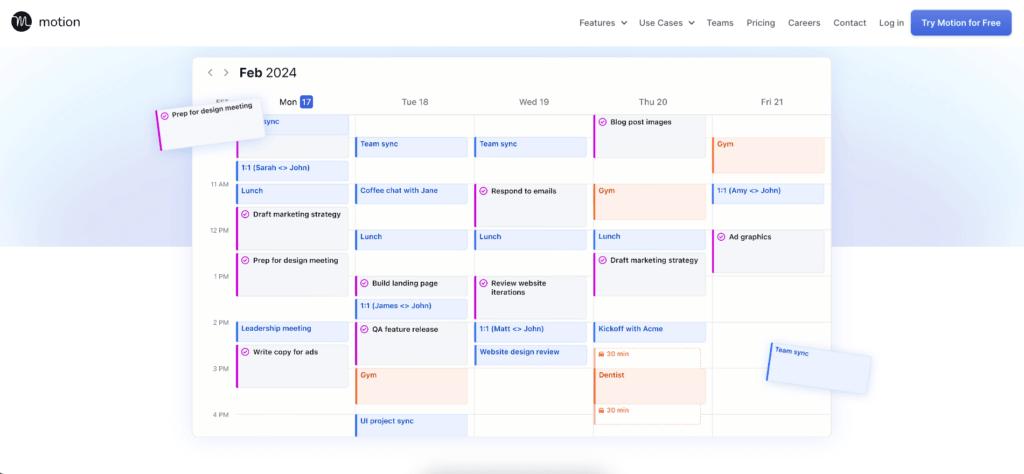The image size is (1024, 474).
Task: Select the Thu 20 day header
Action: click(652, 103)
